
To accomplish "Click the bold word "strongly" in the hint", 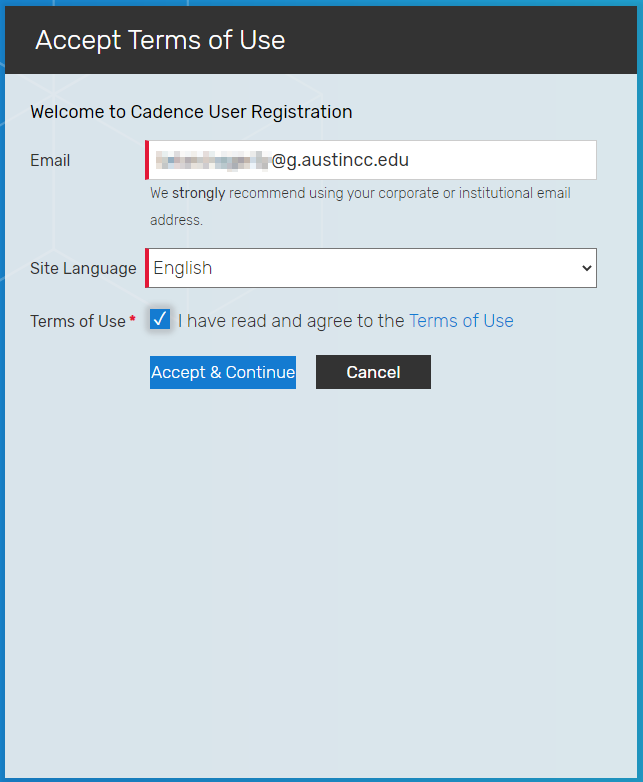I will point(198,193).
